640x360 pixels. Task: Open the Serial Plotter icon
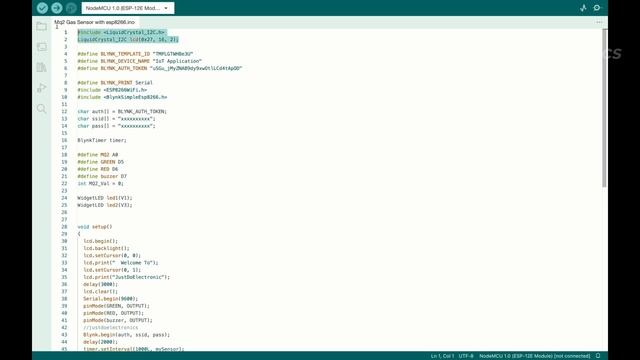pyautogui.click(x=583, y=8)
